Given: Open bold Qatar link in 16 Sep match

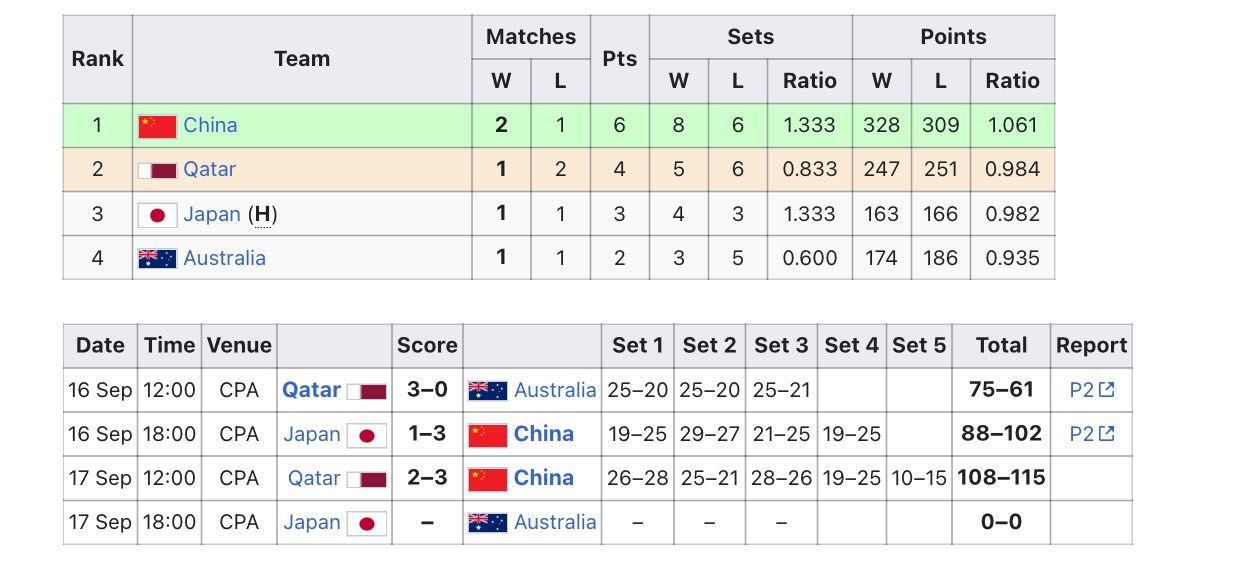Looking at the screenshot, I should click(311, 390).
